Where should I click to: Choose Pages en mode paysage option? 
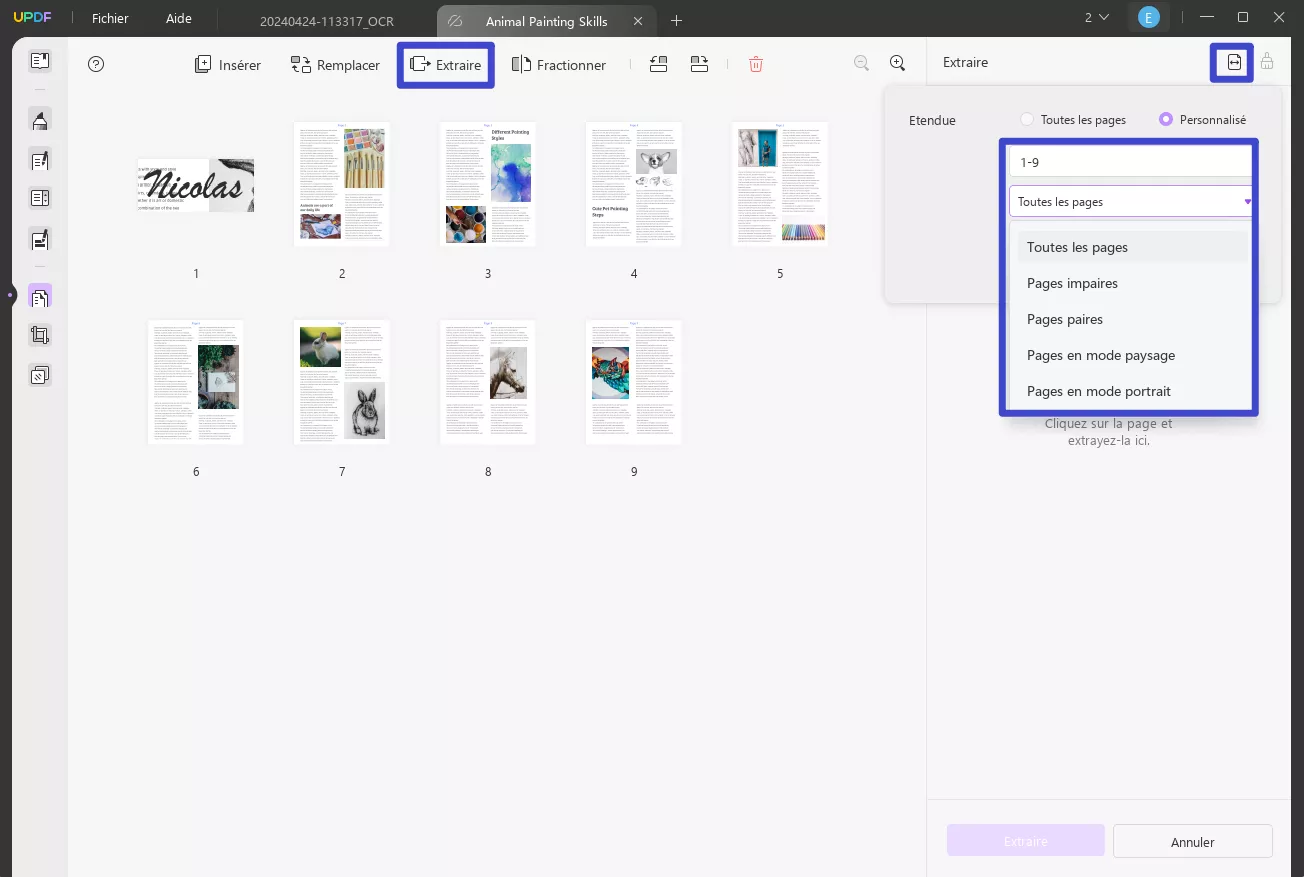click(x=1132, y=355)
